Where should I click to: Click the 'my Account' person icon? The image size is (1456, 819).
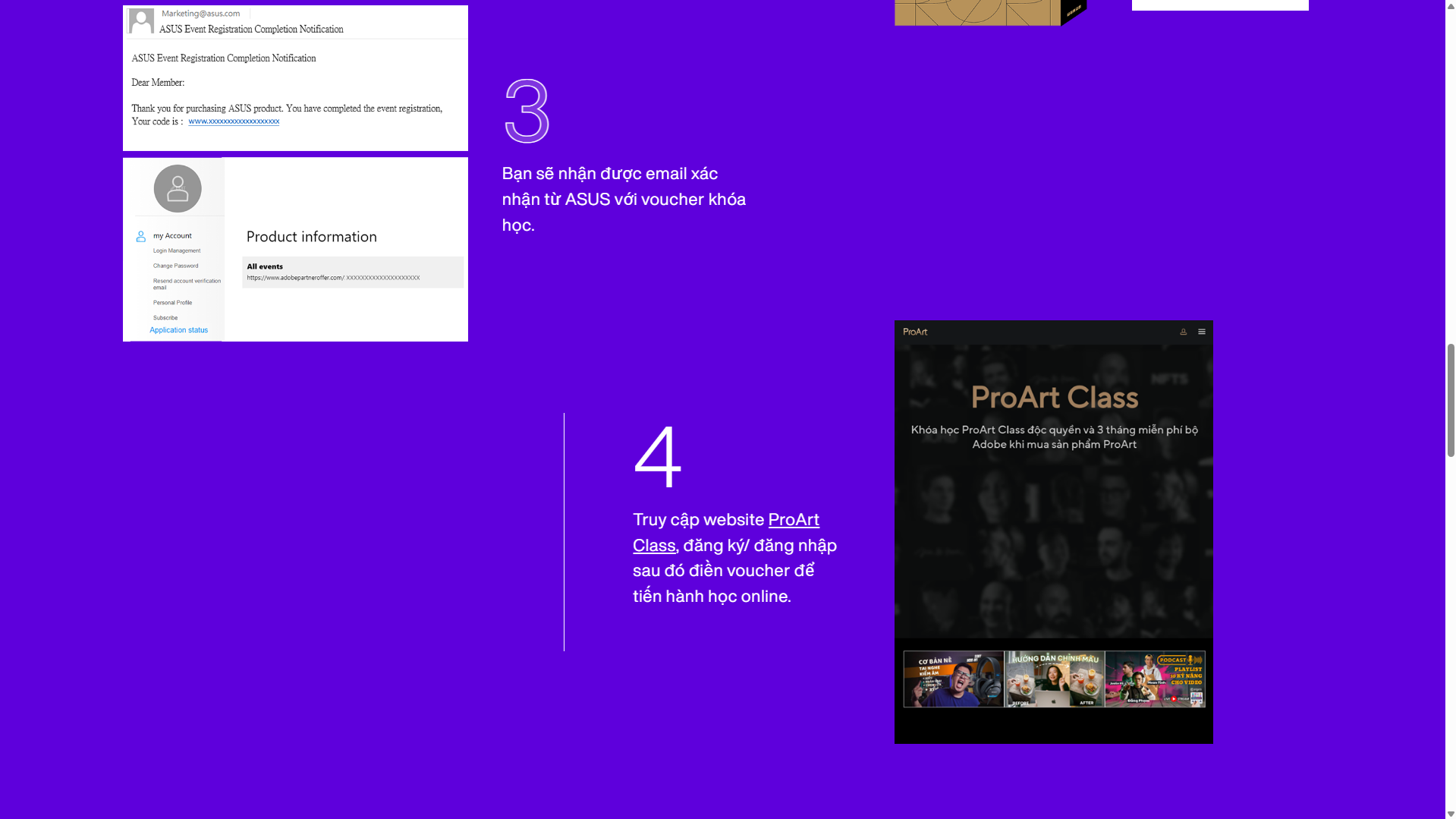(140, 237)
